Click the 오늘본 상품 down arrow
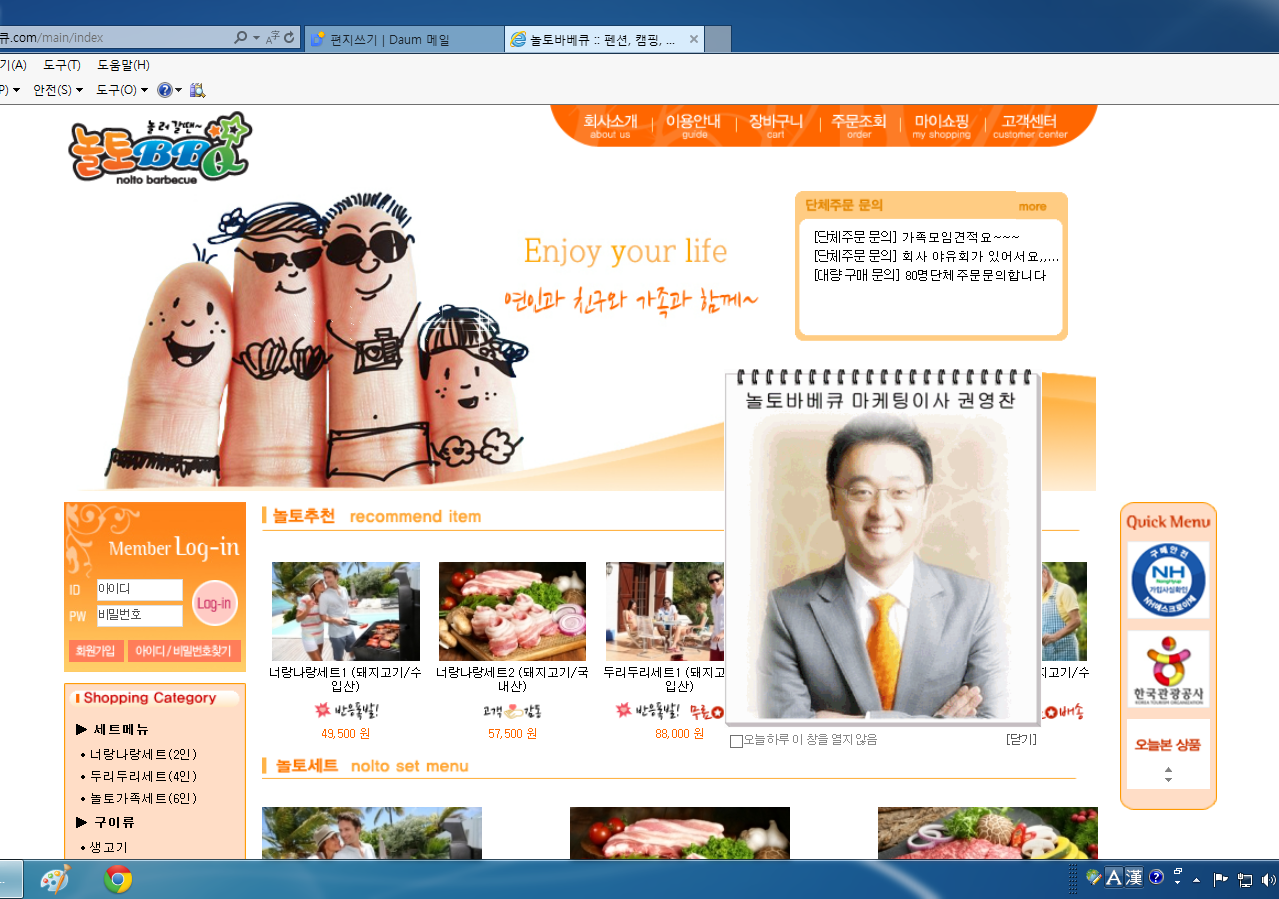 point(1168,780)
